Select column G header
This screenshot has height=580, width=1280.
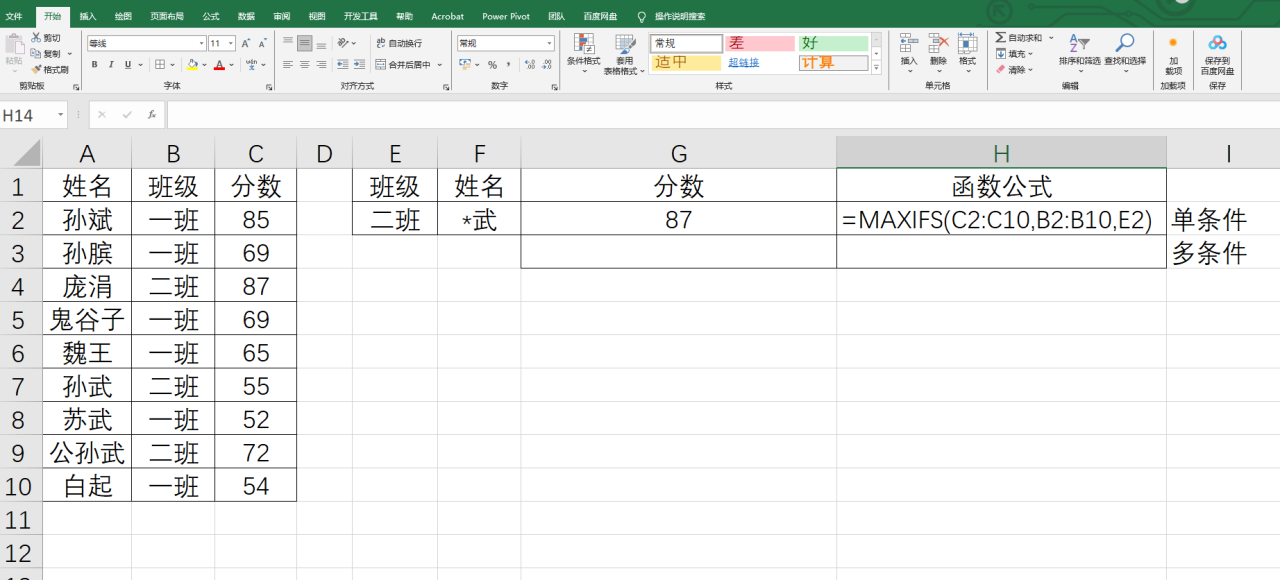pos(679,153)
